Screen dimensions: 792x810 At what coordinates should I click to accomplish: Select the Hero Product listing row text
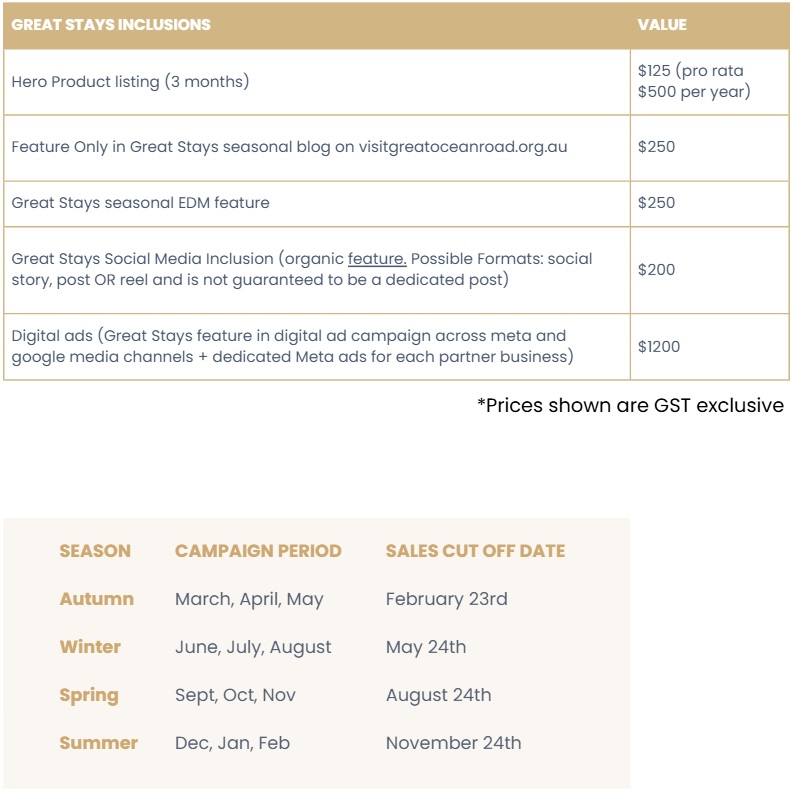(130, 82)
